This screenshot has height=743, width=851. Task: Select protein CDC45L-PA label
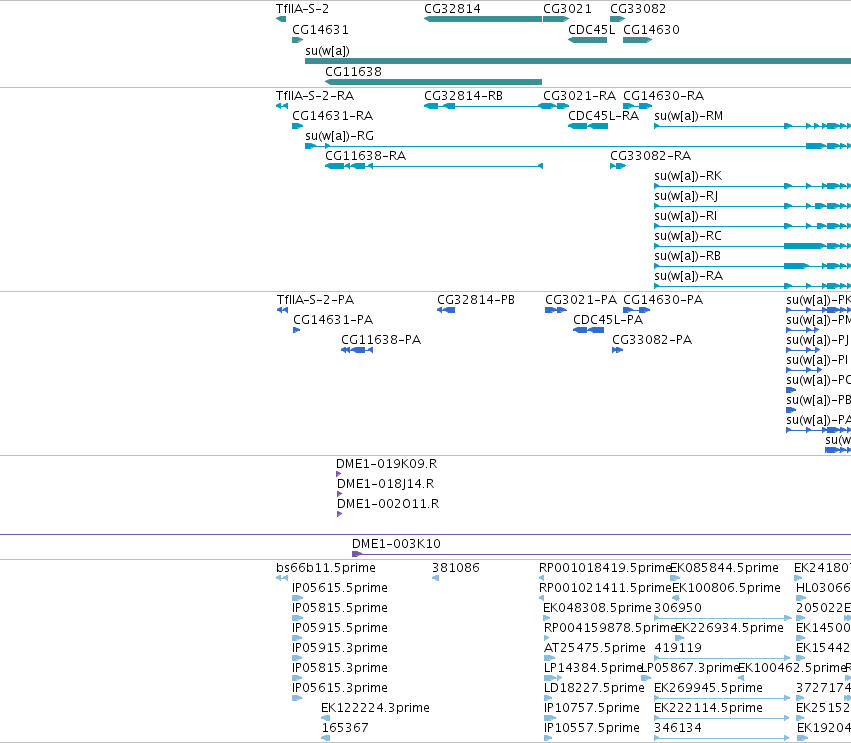[x=608, y=320]
